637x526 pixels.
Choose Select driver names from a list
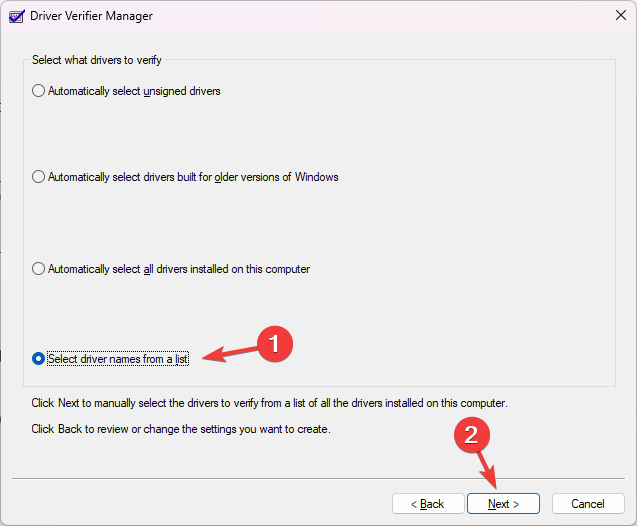(110, 359)
